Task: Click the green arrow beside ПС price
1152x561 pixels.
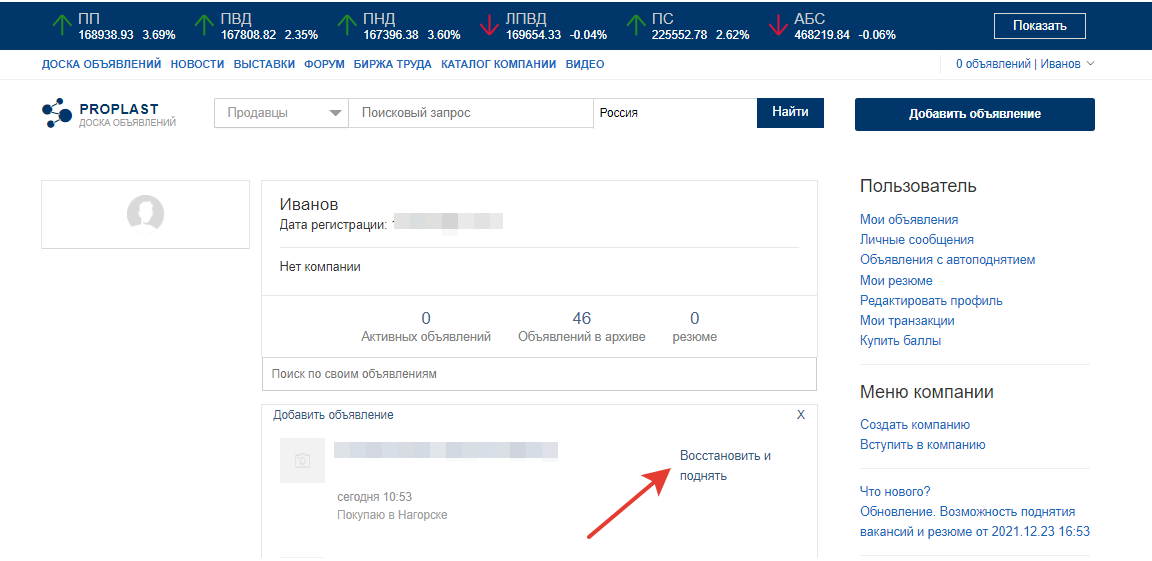Action: pos(636,25)
